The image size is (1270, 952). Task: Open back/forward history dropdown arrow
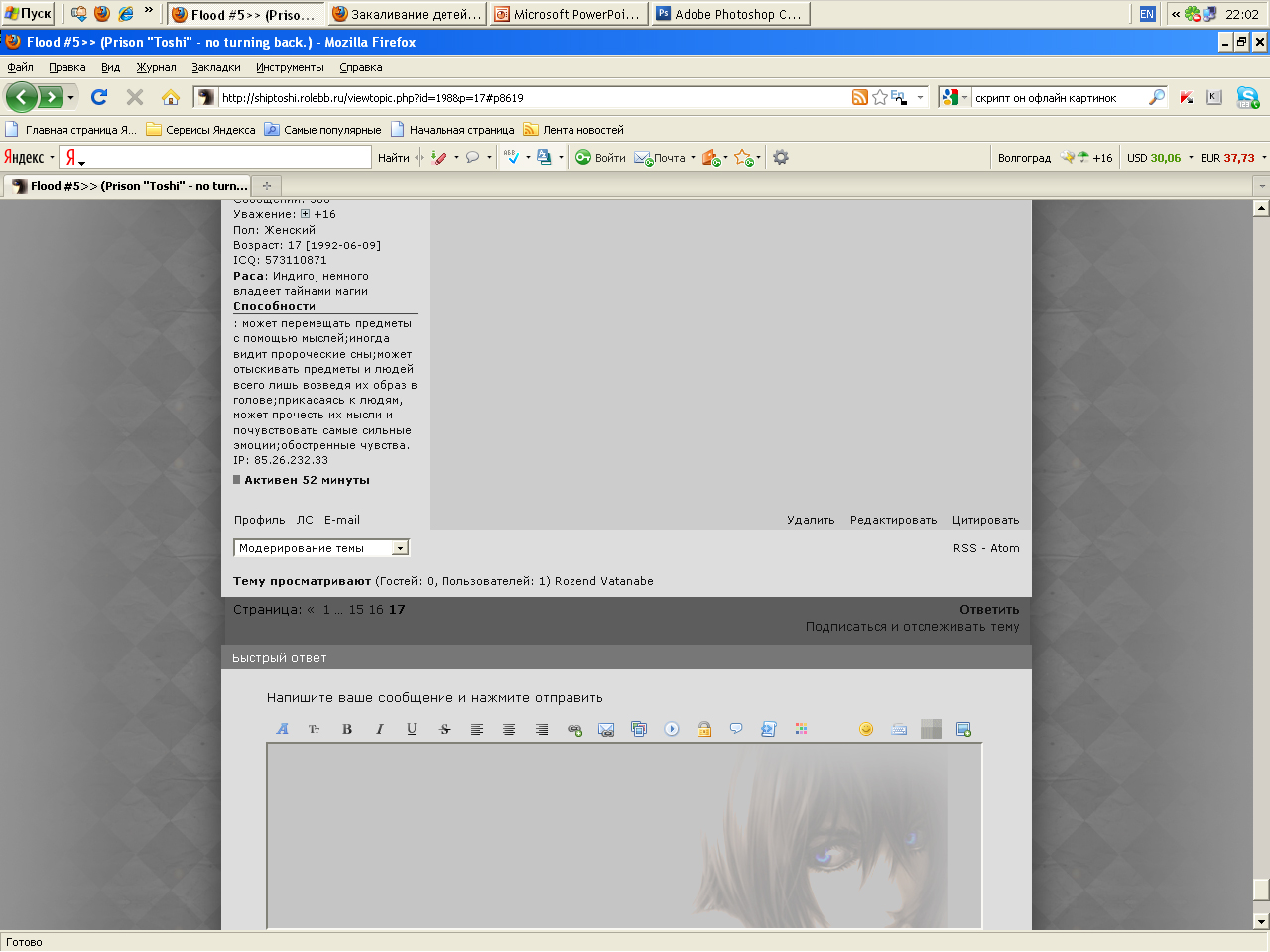tap(70, 97)
